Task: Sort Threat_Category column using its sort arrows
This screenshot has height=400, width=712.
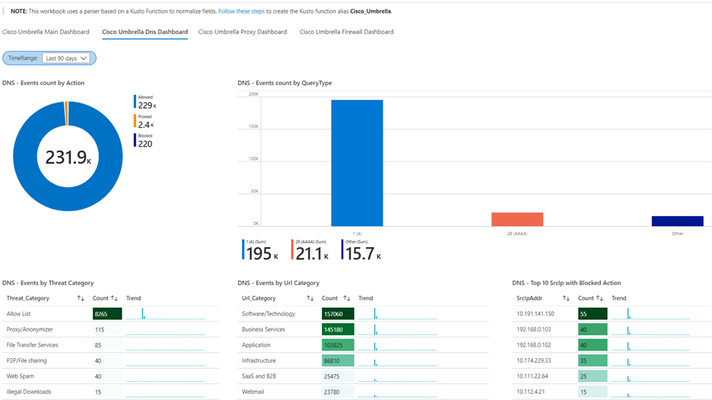Action: [81, 298]
